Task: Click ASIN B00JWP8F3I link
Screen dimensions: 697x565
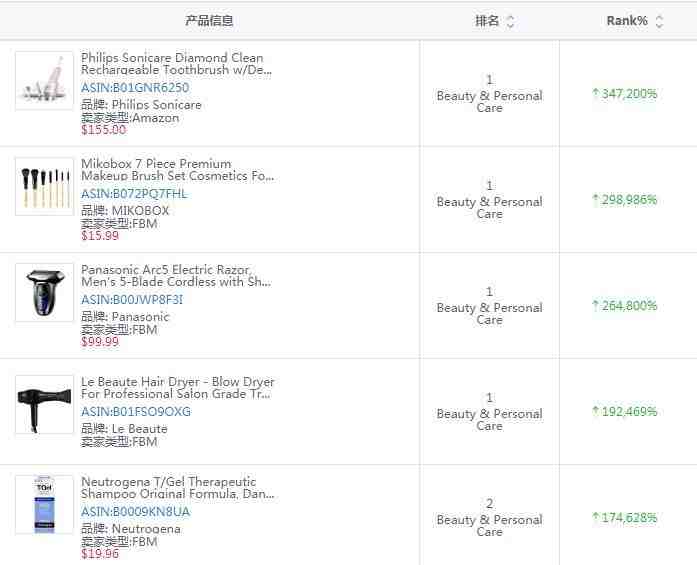Action: point(132,300)
